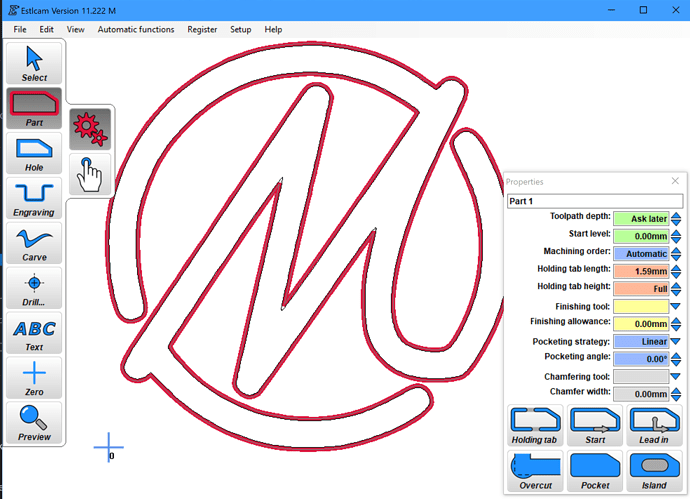The image size is (690, 499).
Task: Set the Zero point tool
Action: tap(34, 378)
